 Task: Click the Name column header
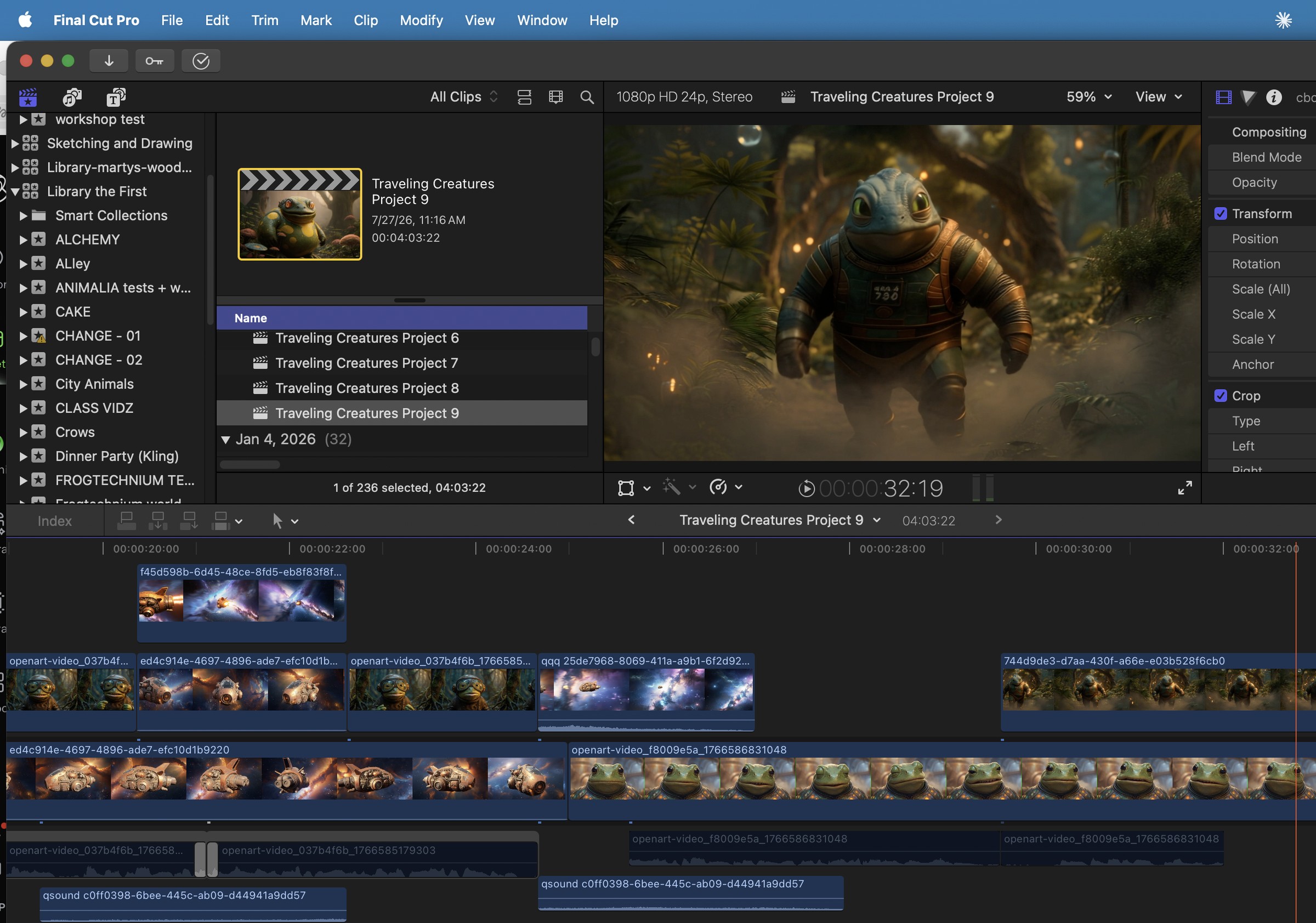[402, 318]
